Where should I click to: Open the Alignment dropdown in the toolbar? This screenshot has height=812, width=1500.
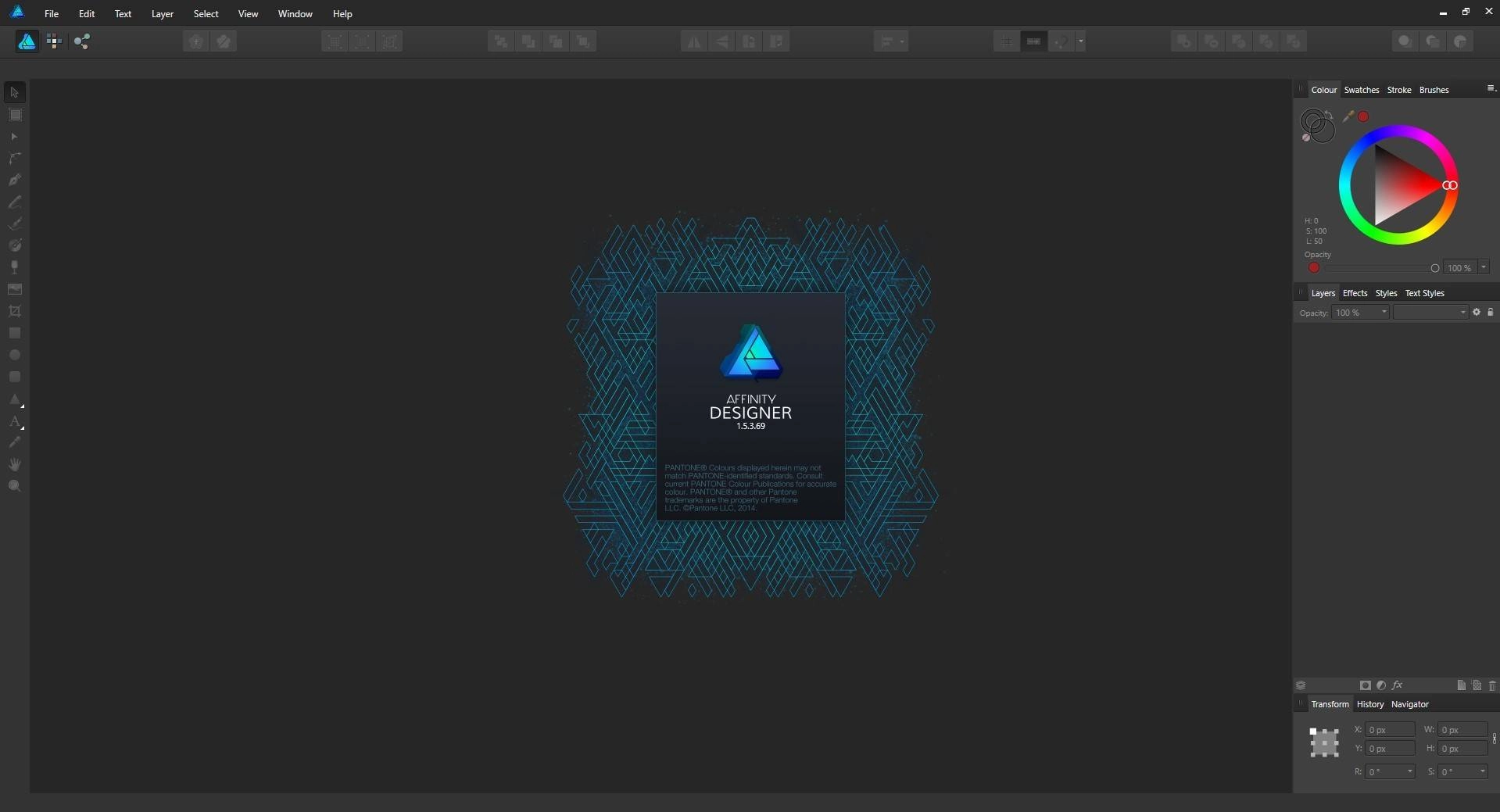click(x=890, y=41)
